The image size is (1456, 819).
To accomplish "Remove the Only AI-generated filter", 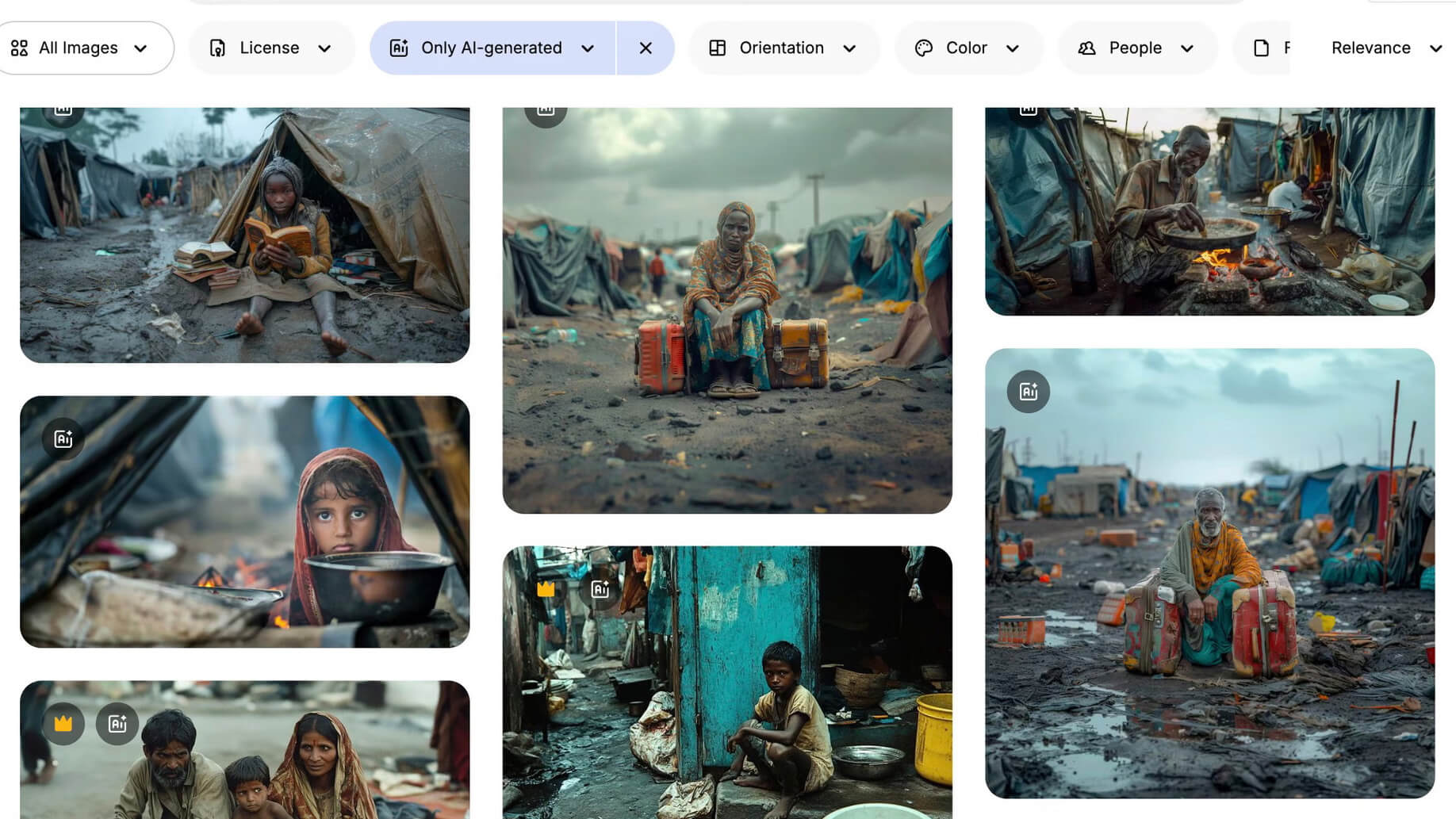I will pyautogui.click(x=646, y=48).
